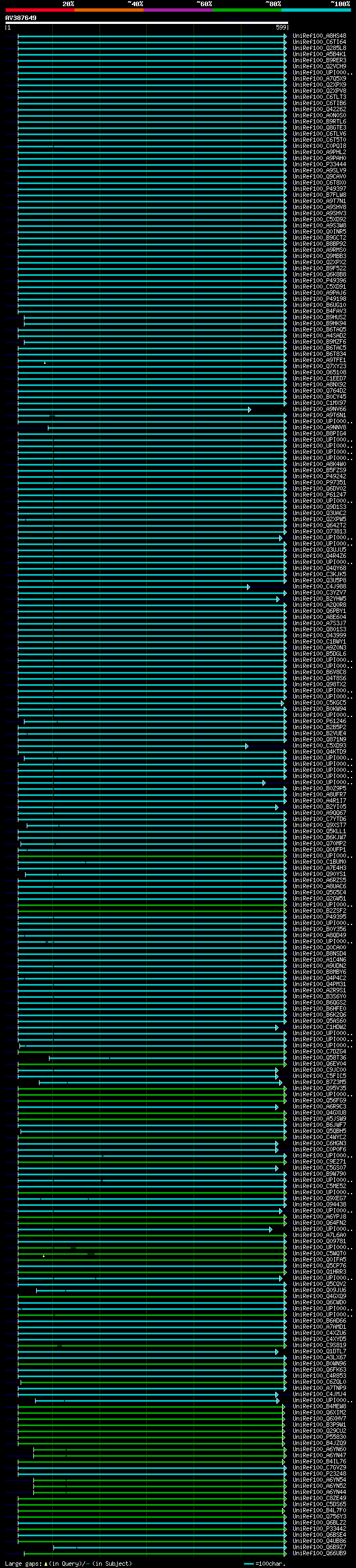The height and width of the screenshot is (1568, 356).
Task: Click hit label UniRef100_B2YI05
Action: click(319, 807)
